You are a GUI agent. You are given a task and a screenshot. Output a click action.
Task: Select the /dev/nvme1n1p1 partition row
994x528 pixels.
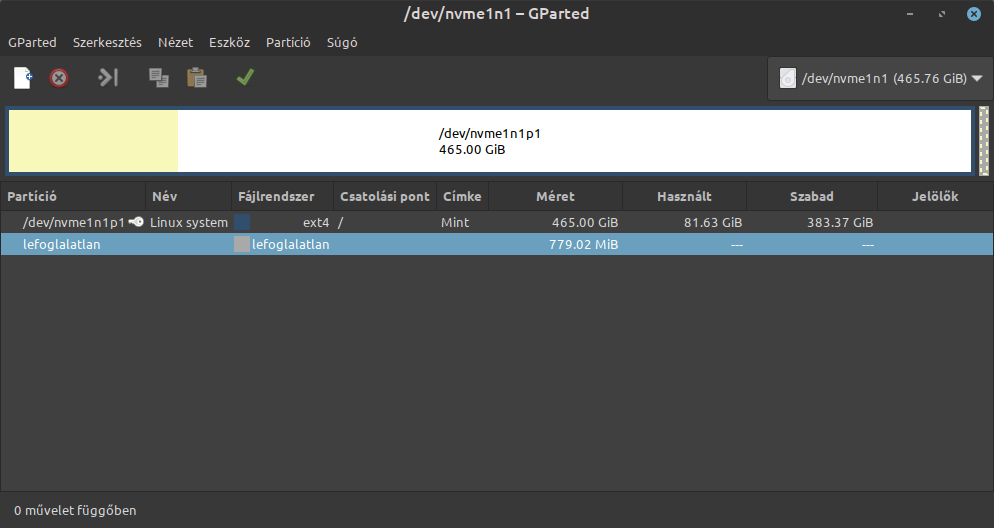pos(497,222)
